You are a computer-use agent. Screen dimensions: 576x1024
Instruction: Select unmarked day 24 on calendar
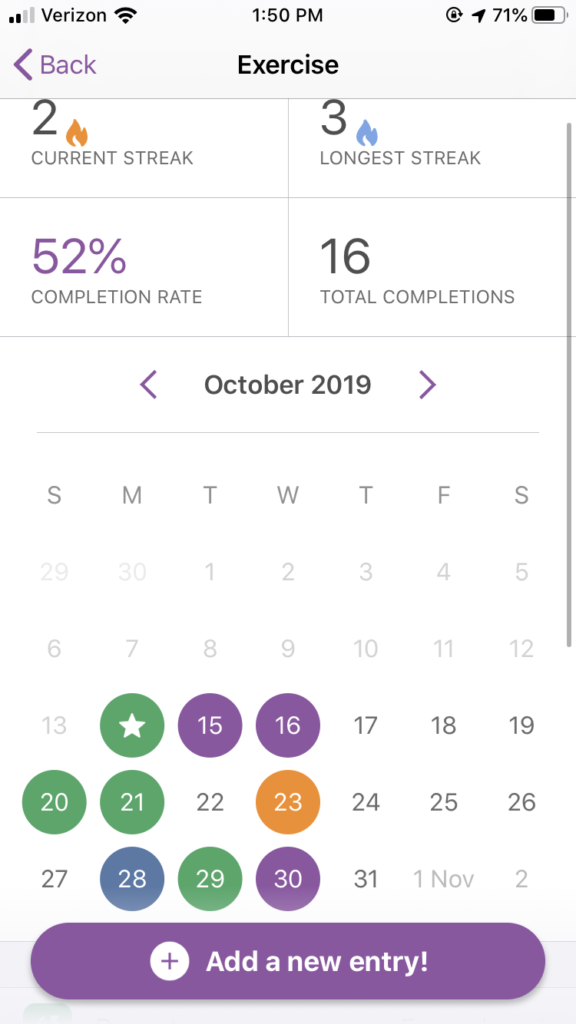pos(366,802)
